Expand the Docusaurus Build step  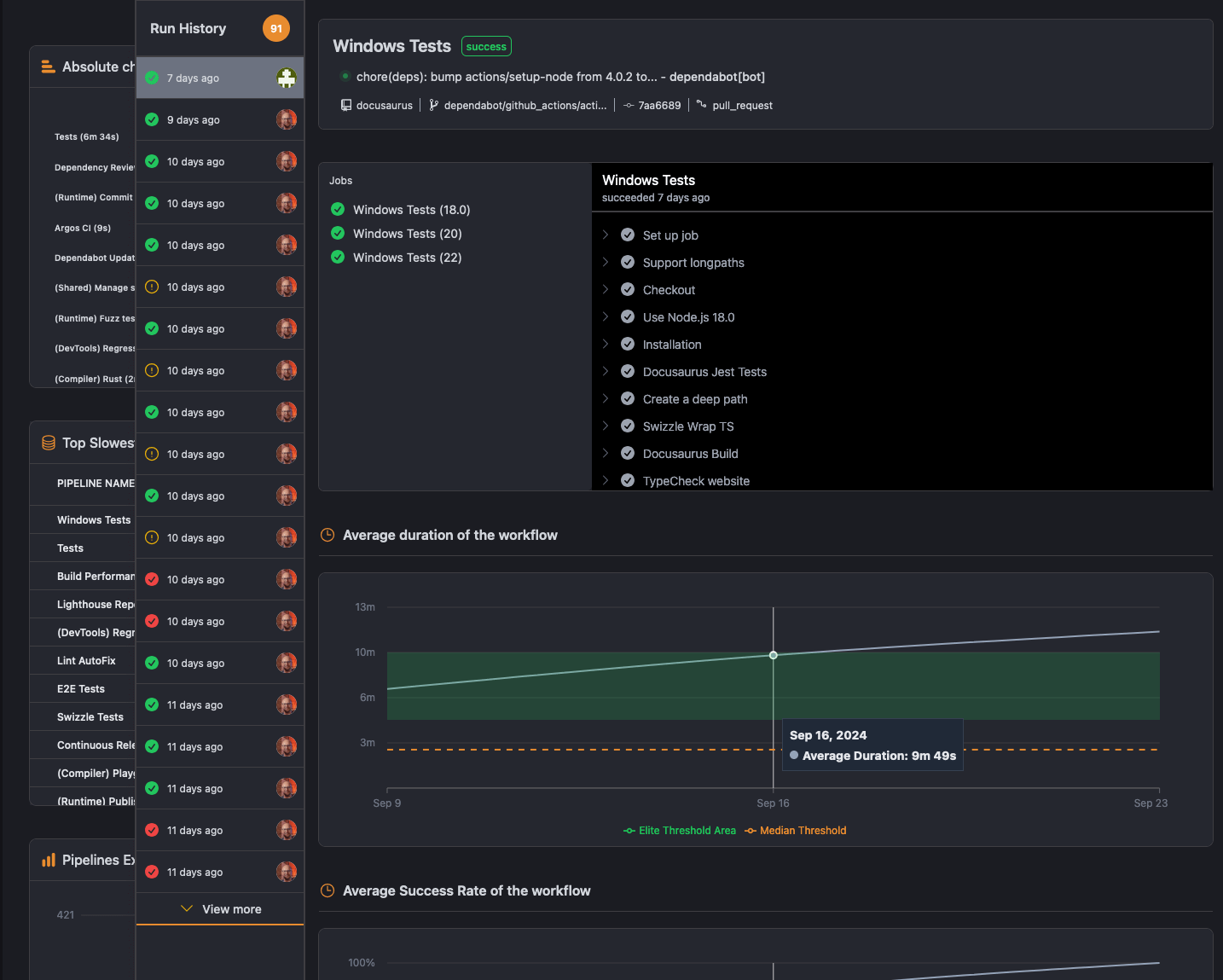[x=606, y=453]
